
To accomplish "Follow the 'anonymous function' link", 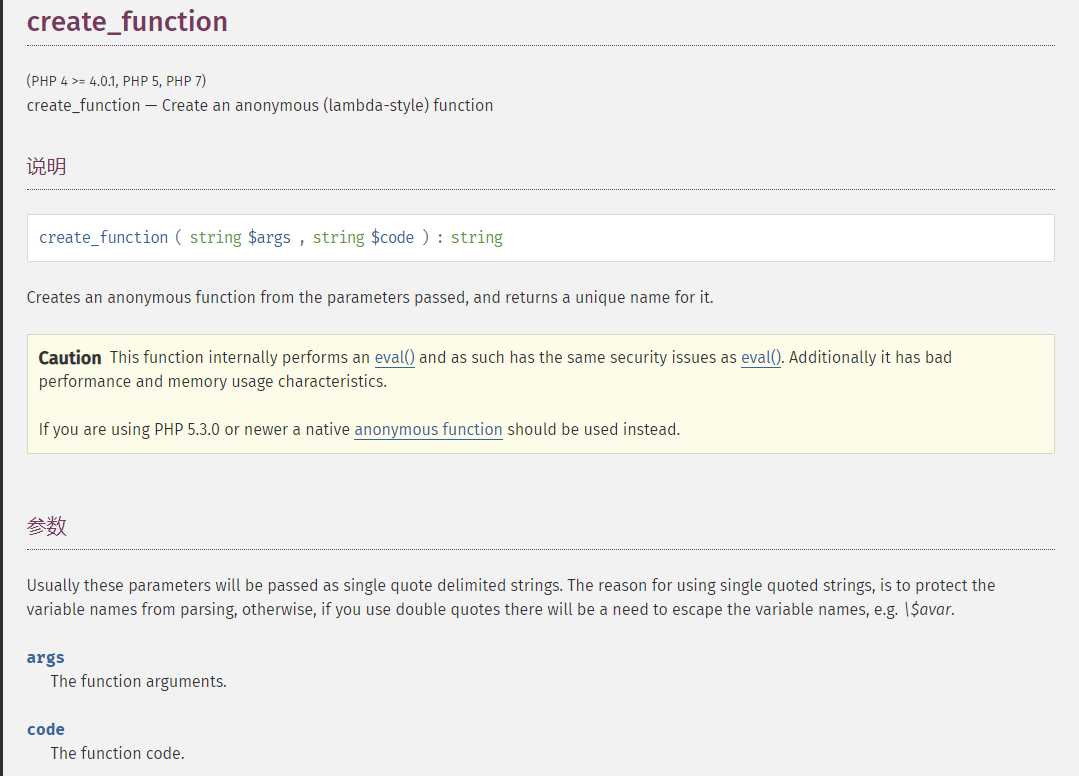I will (x=428, y=429).
